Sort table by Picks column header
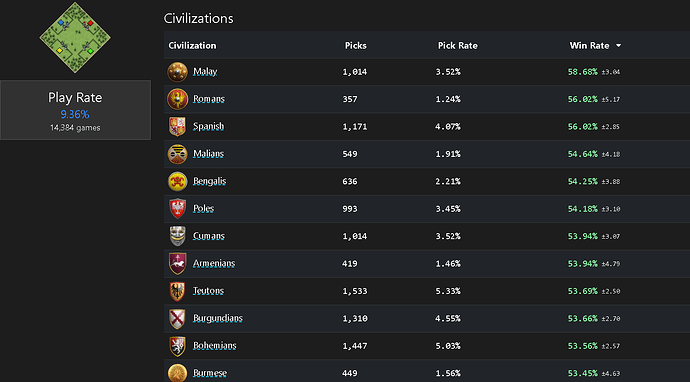 click(356, 45)
